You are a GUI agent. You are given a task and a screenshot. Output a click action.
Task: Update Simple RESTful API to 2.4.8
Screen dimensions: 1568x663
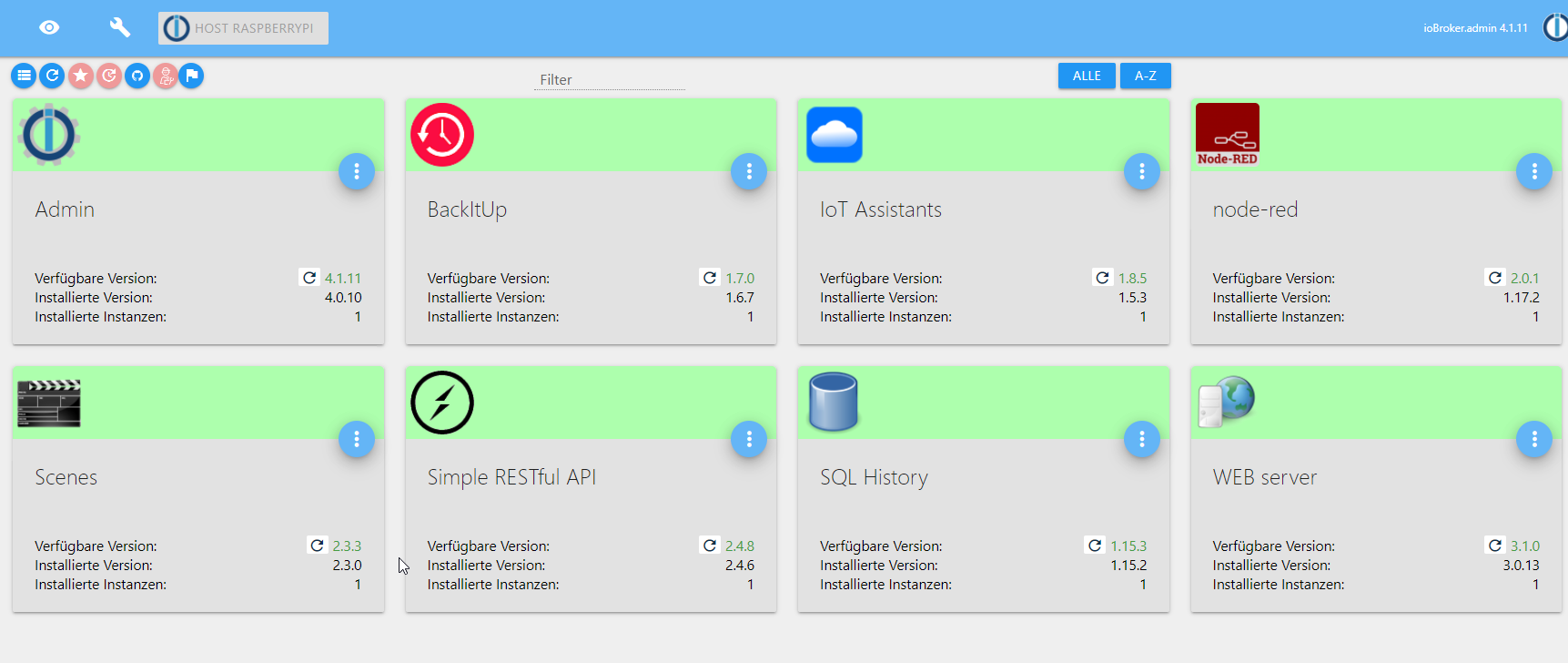[x=710, y=546]
